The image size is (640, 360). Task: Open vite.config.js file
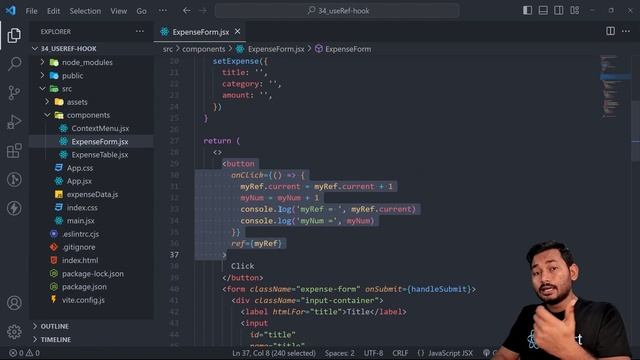tap(83, 300)
